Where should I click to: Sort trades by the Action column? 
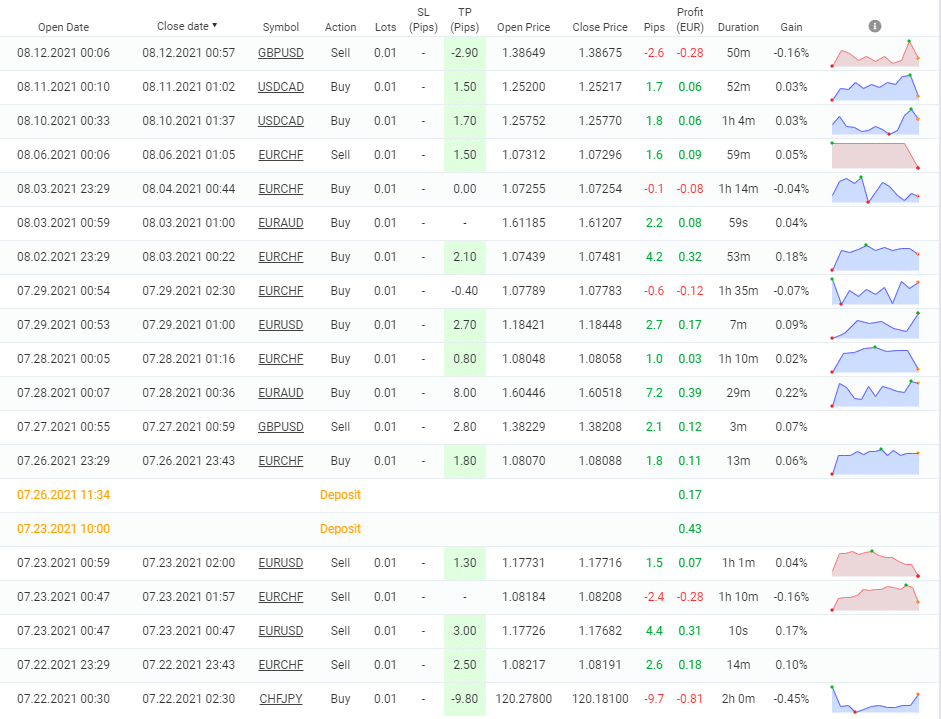pos(340,27)
